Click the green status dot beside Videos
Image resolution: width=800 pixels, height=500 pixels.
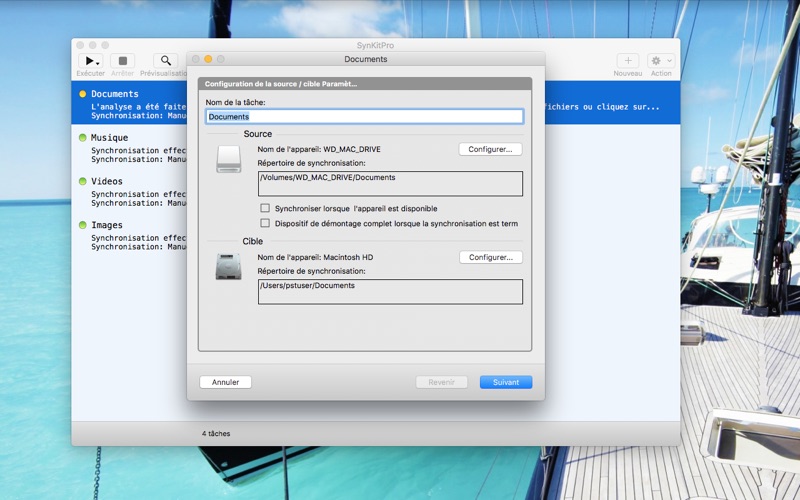(83, 181)
